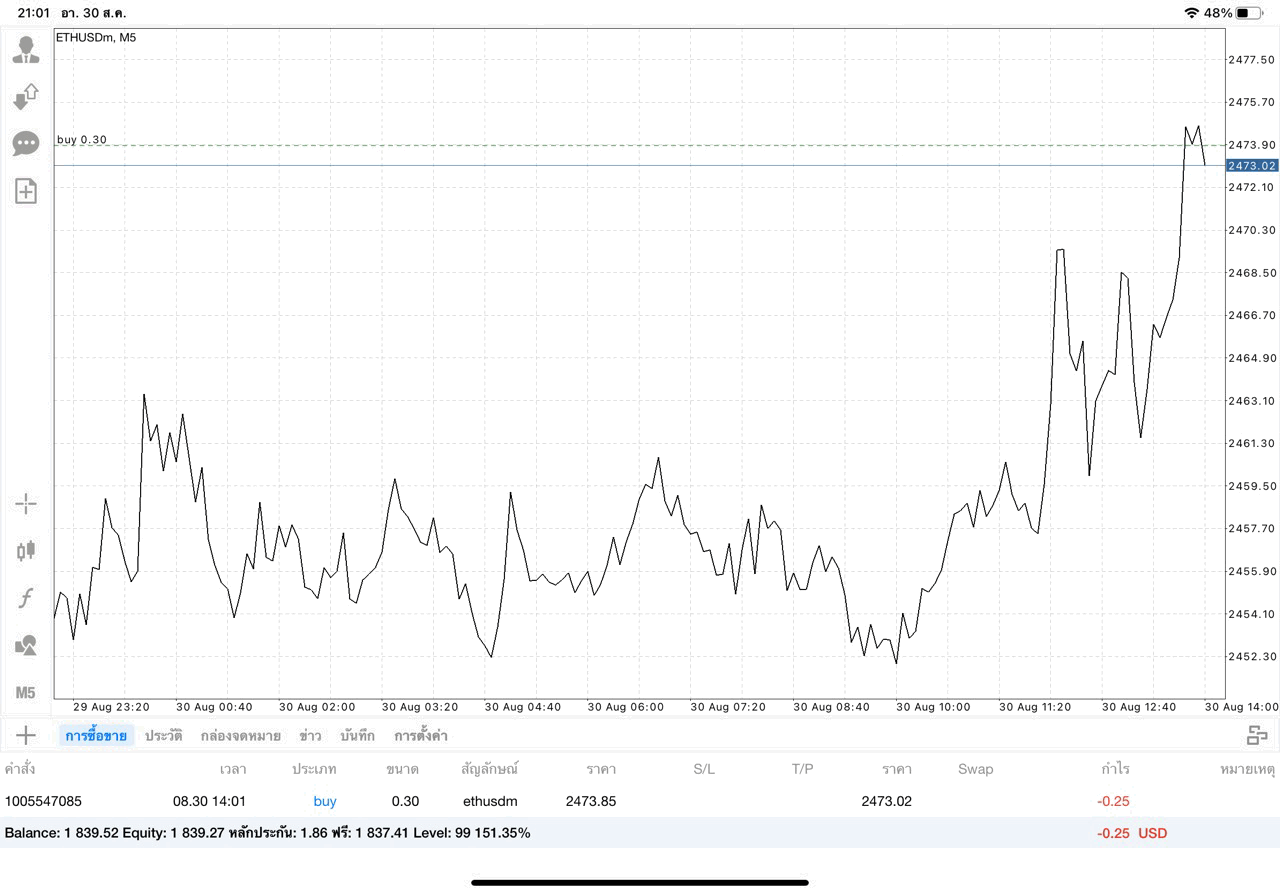Viewport: 1280px width, 894px height.
Task: Click the plus icon beside trade tabs
Action: (26, 736)
